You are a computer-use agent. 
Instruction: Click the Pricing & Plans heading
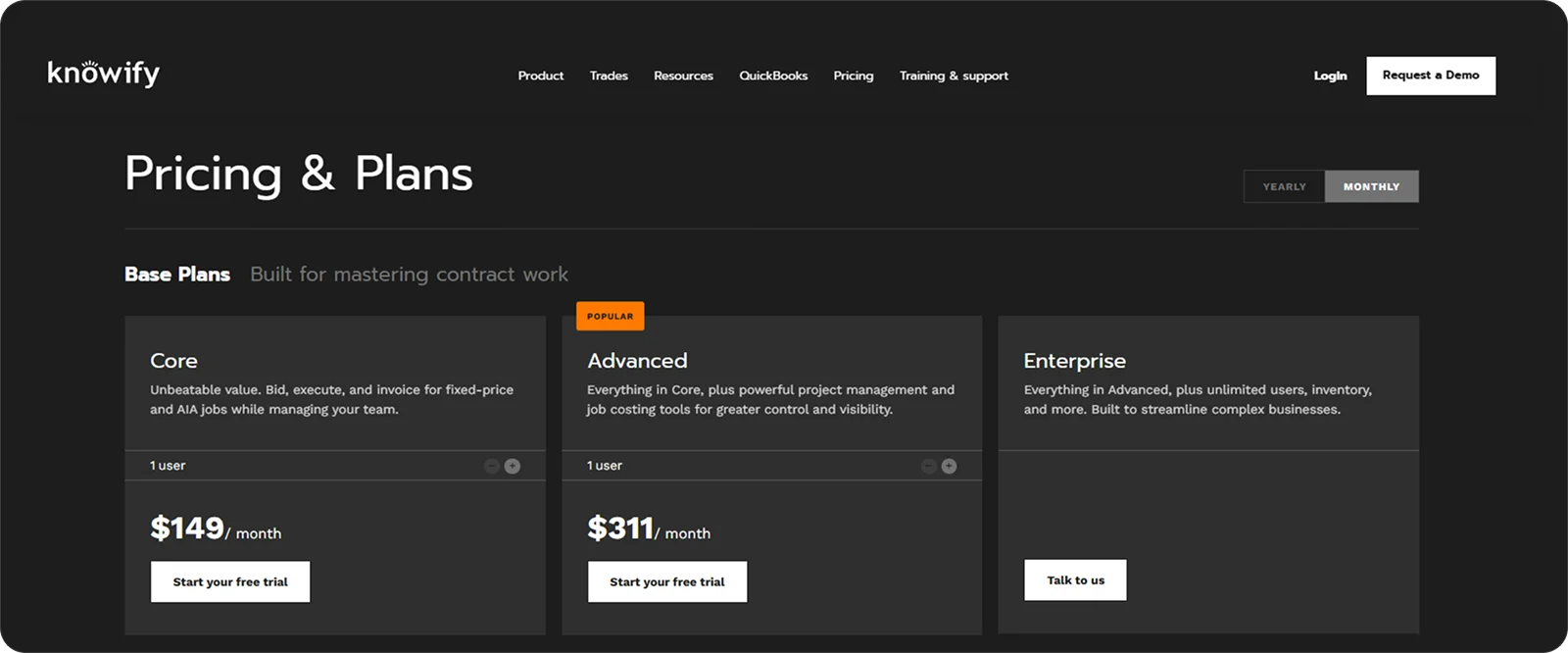(299, 175)
